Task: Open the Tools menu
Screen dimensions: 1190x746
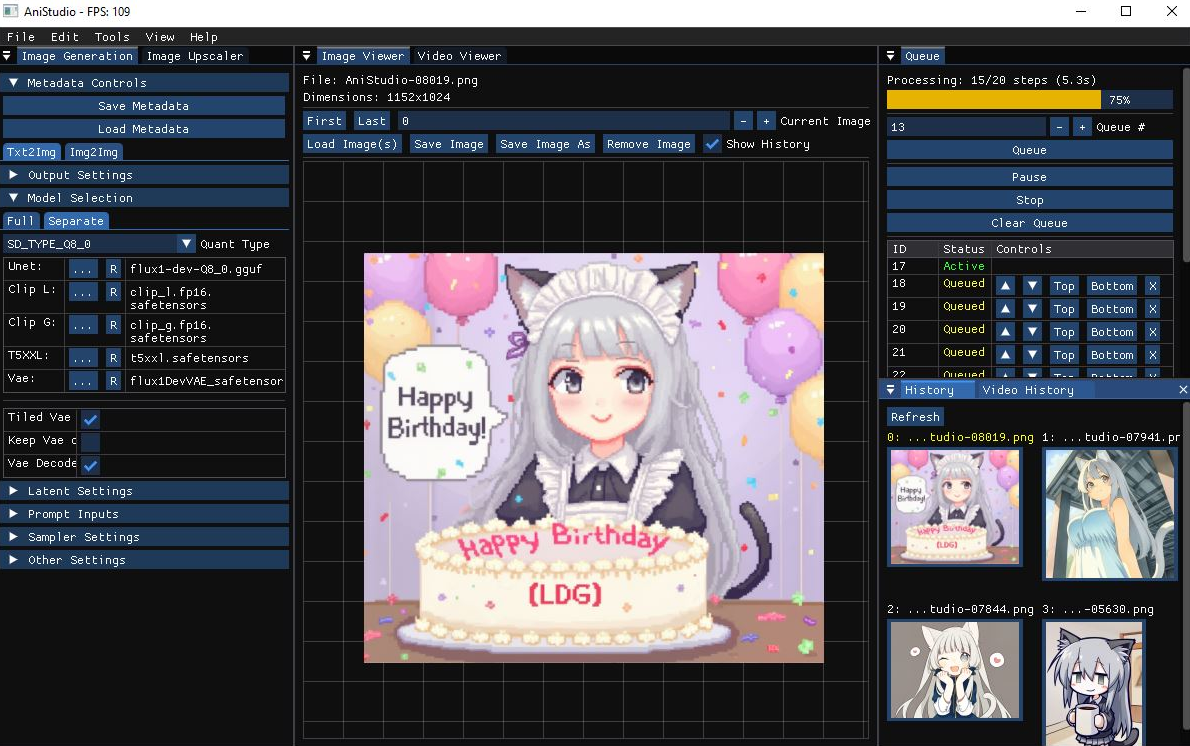Action: pos(112,36)
